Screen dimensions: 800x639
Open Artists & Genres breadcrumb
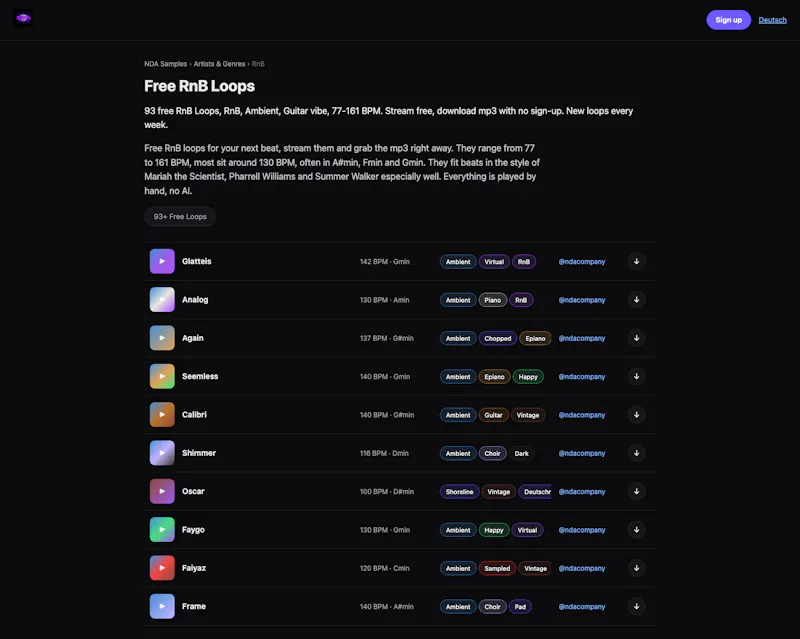(219, 64)
